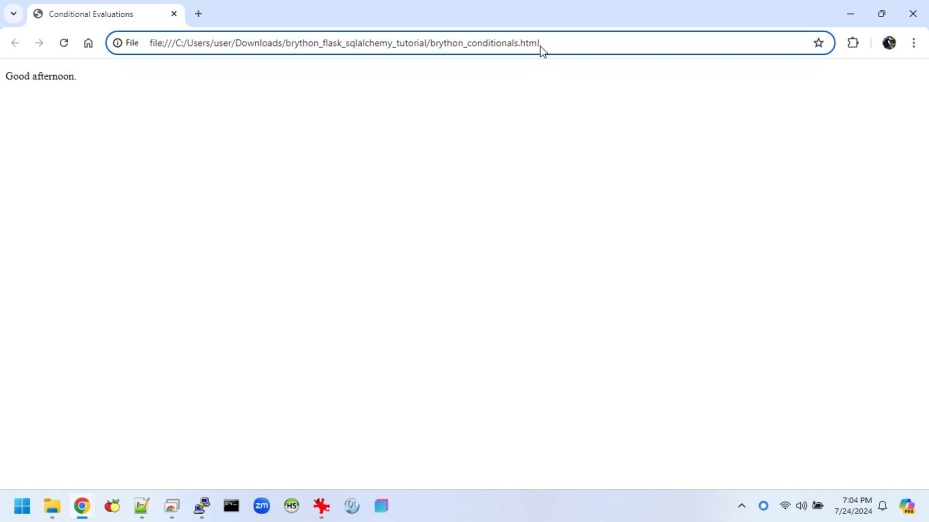
Task: Open the notifications bell
Action: click(883, 506)
